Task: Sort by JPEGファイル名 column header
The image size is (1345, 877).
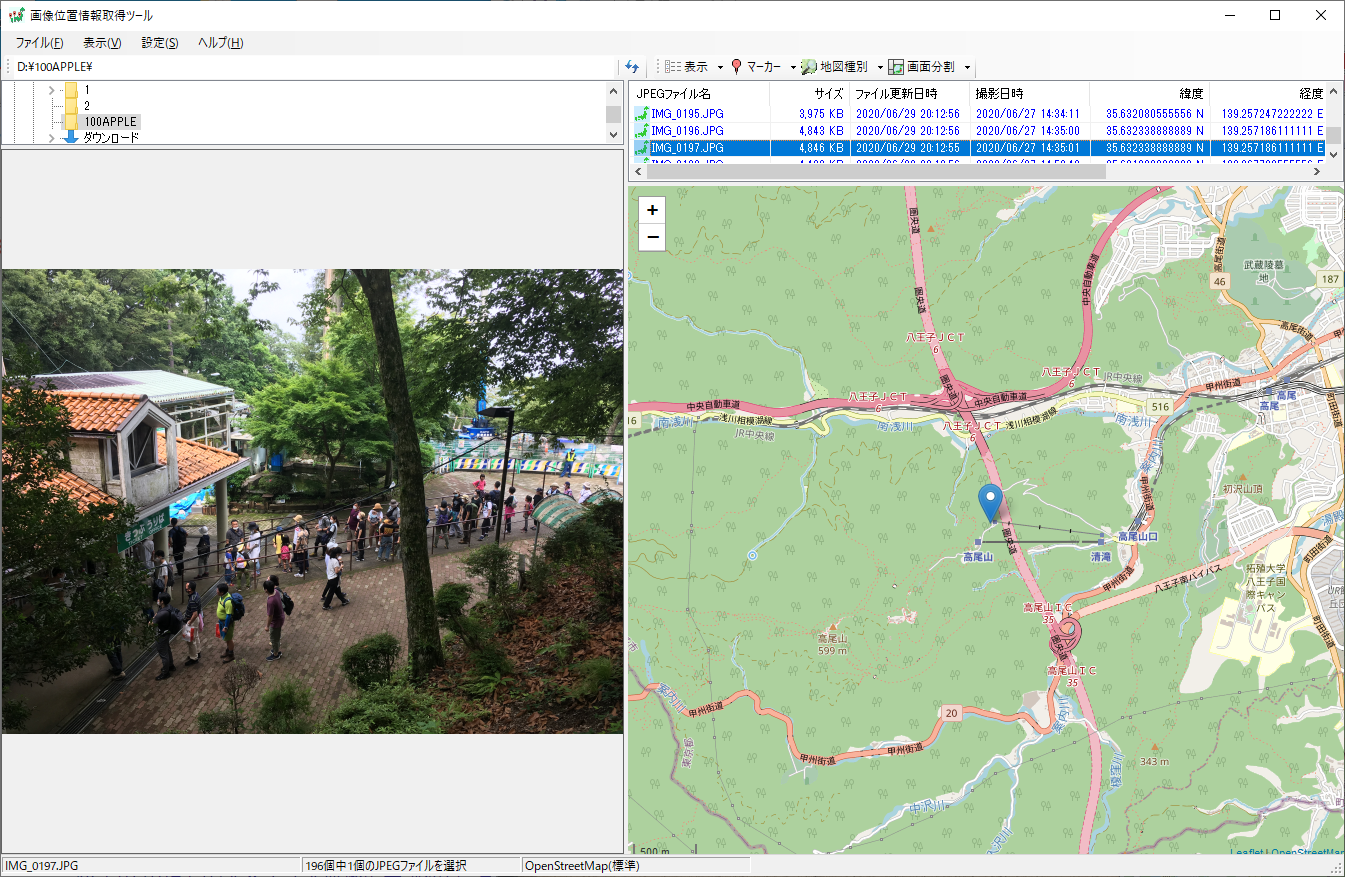Action: 699,93
